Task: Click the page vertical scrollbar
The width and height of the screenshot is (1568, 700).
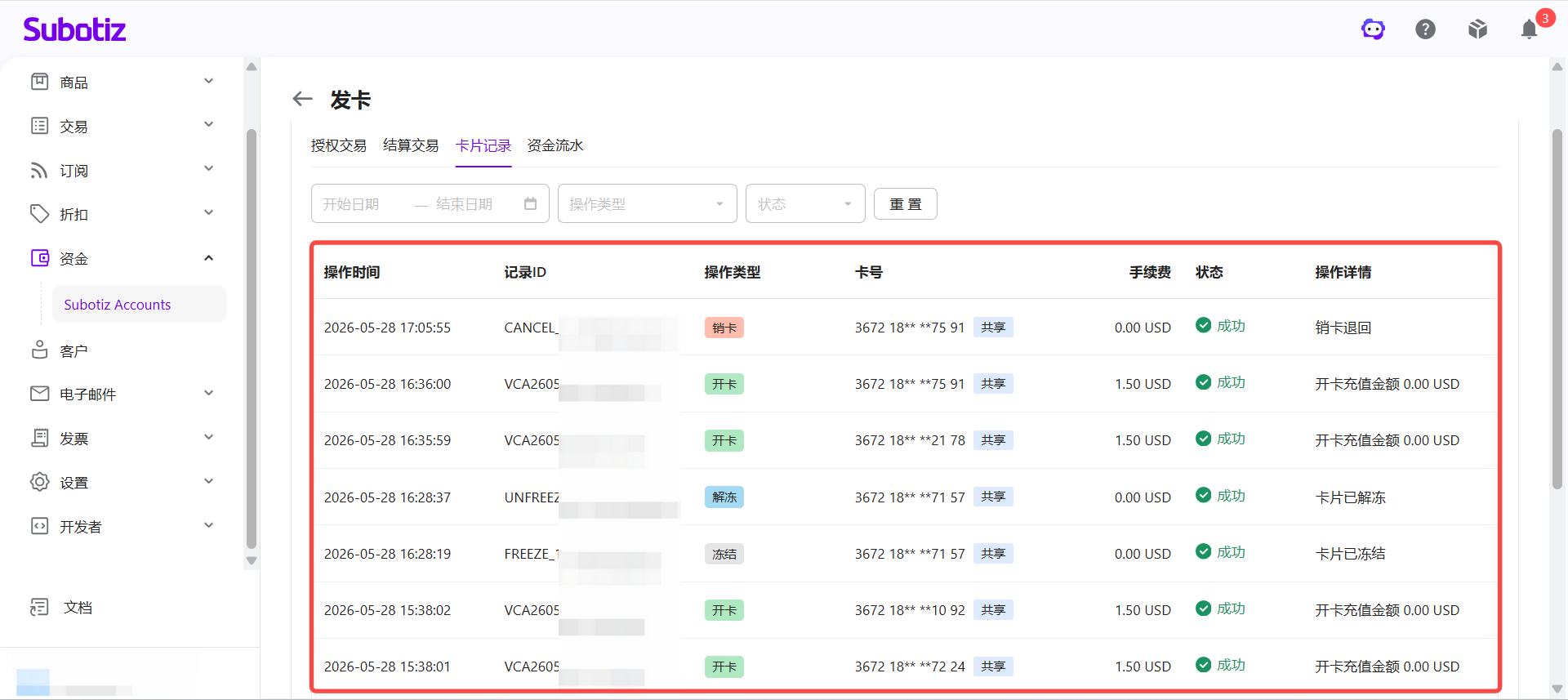Action: (x=1557, y=309)
